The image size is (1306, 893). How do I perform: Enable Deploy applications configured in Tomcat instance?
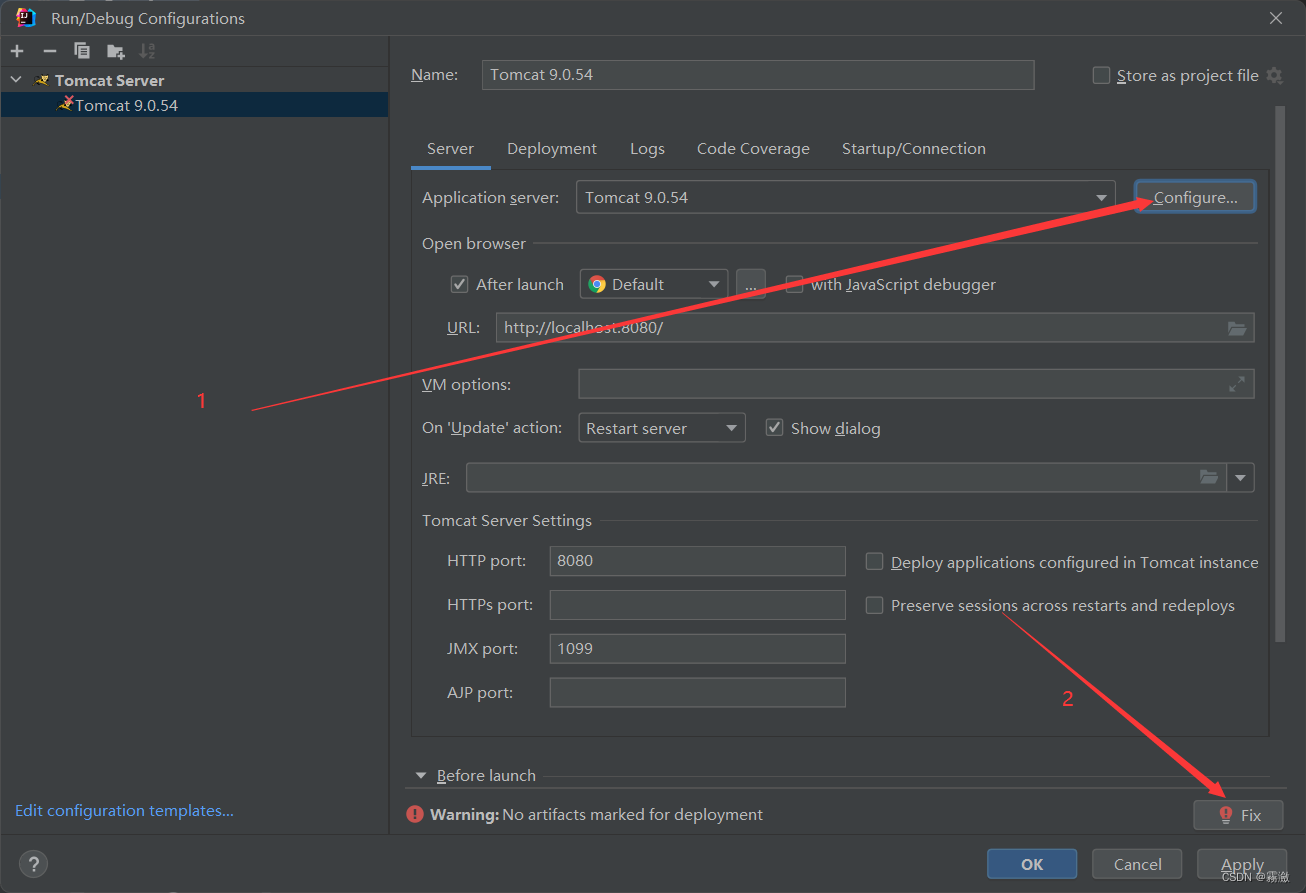pos(874,562)
